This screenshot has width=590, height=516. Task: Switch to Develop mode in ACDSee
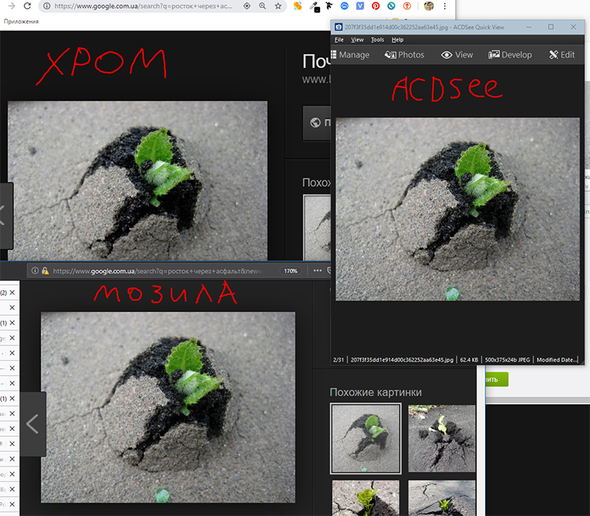point(510,55)
